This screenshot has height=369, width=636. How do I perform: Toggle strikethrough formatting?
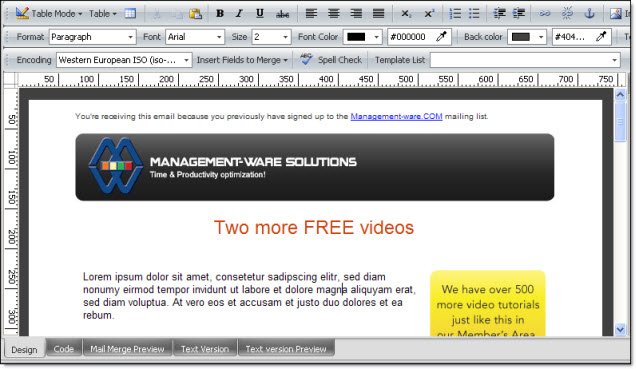282,14
